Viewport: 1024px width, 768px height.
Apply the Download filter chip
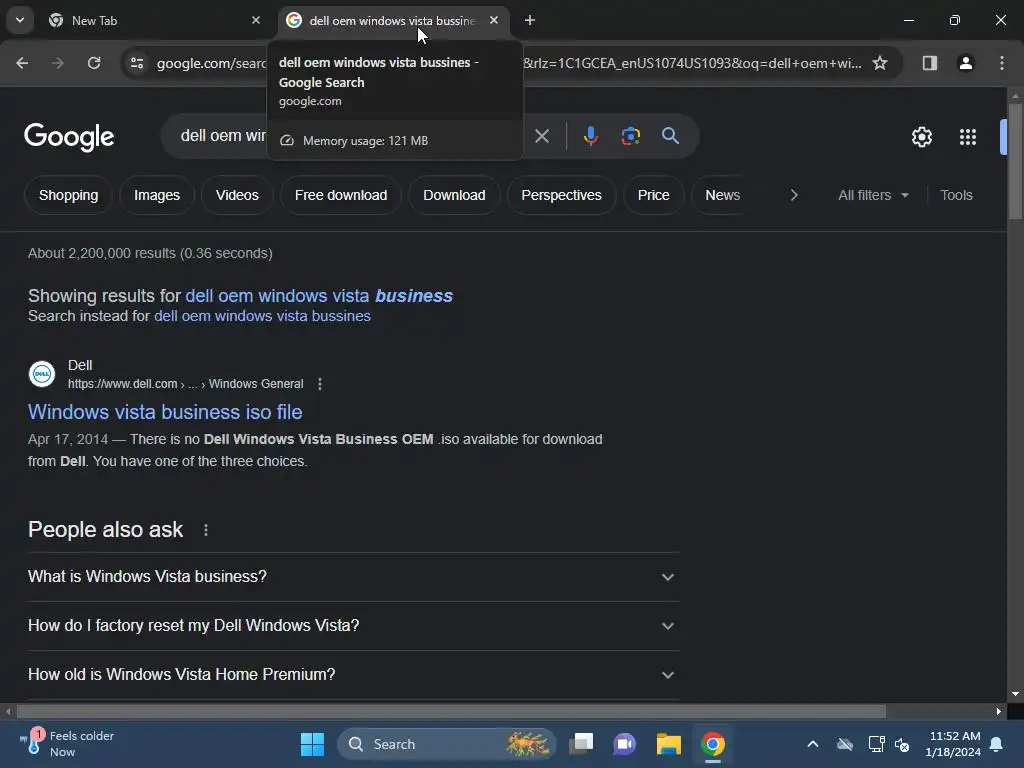tap(454, 195)
